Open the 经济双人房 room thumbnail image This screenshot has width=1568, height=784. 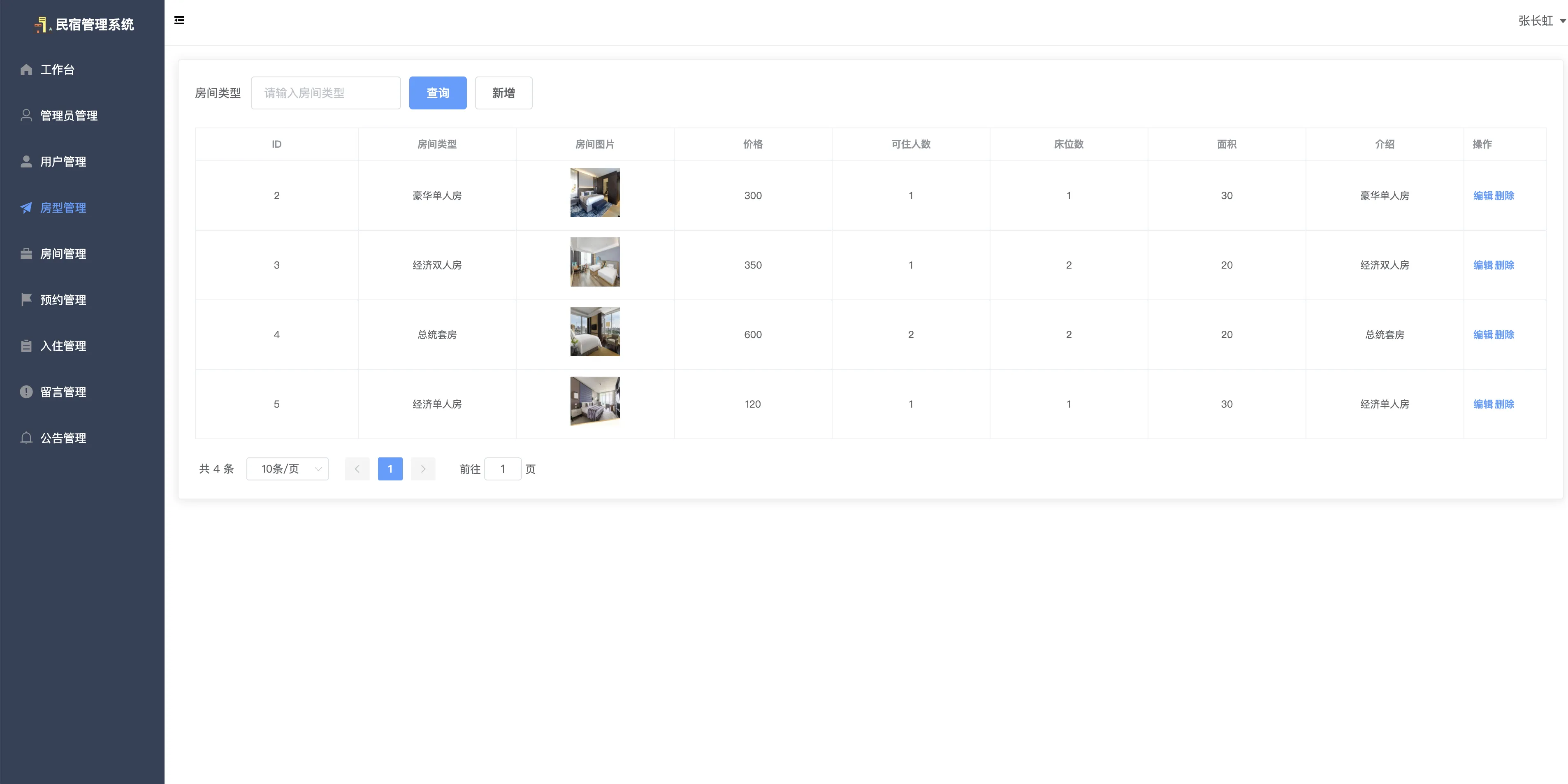[595, 262]
